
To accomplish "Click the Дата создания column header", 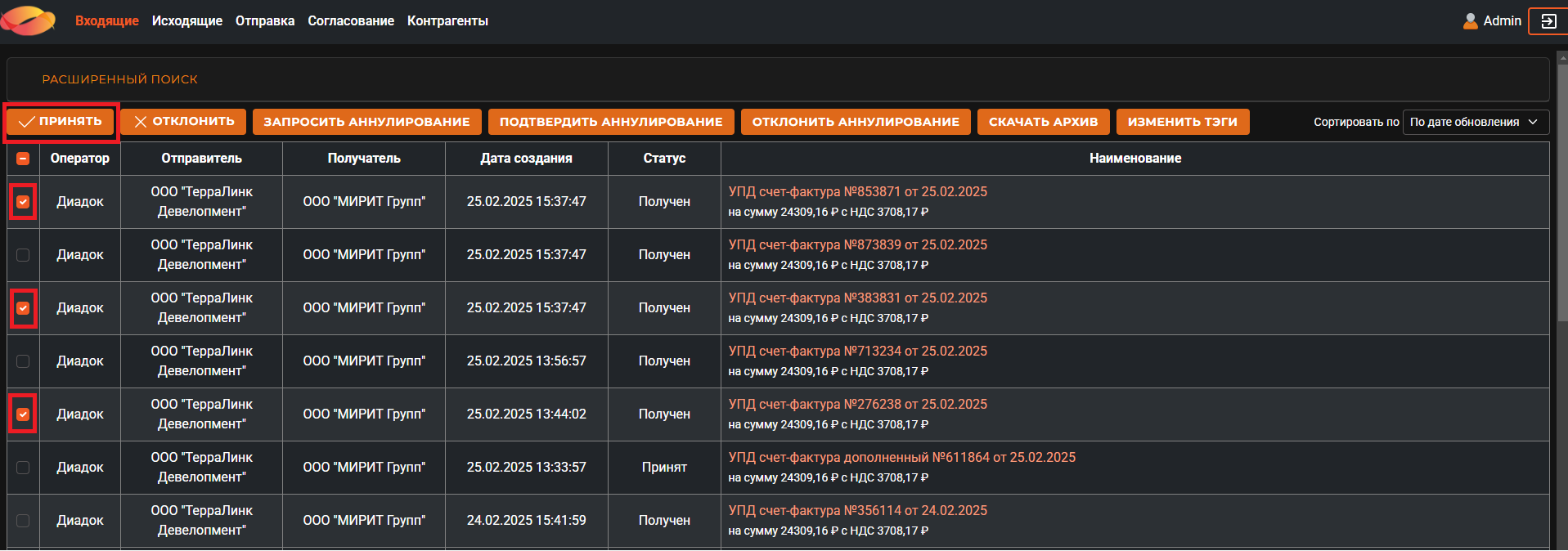I will coord(526,159).
